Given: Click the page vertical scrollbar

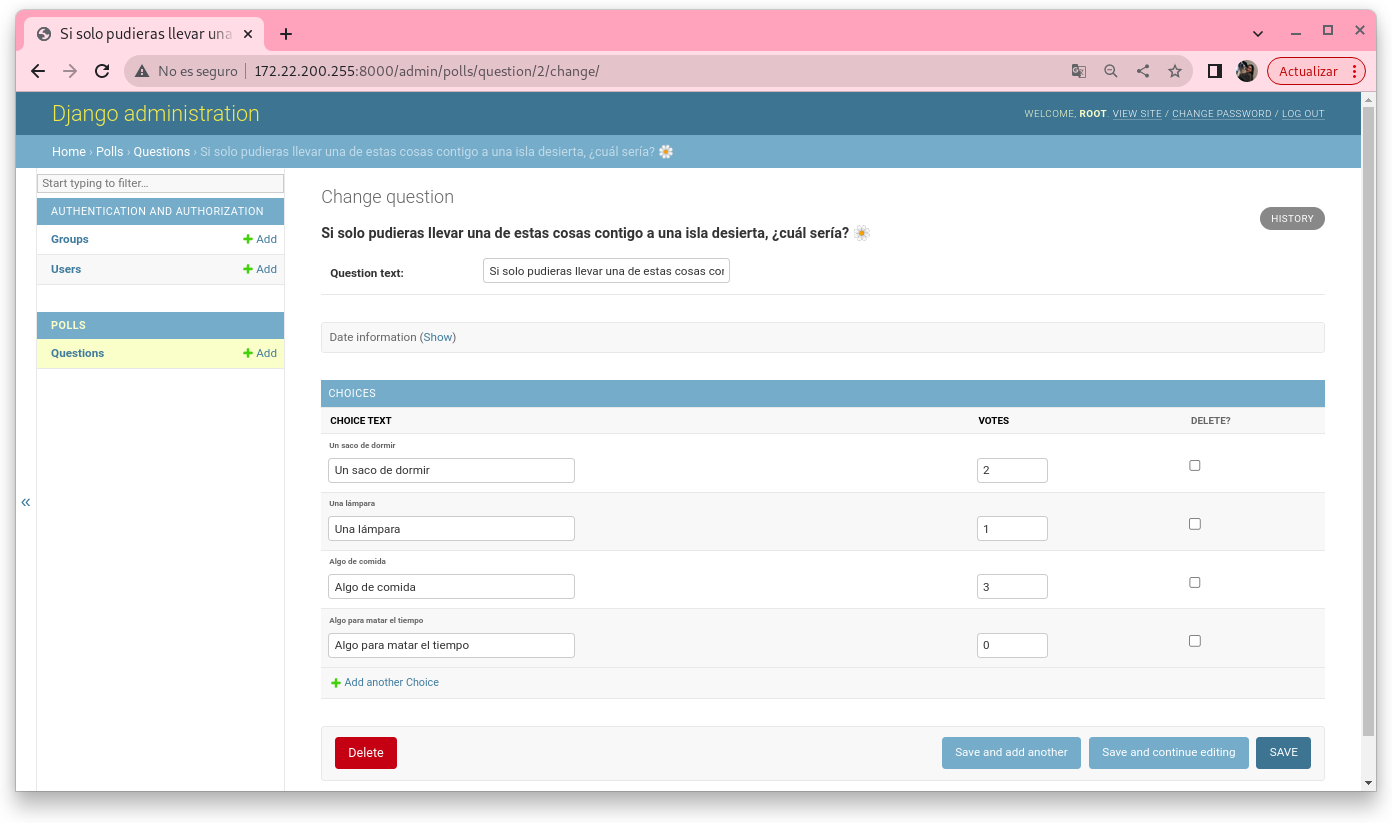Looking at the screenshot, I should 1368,400.
